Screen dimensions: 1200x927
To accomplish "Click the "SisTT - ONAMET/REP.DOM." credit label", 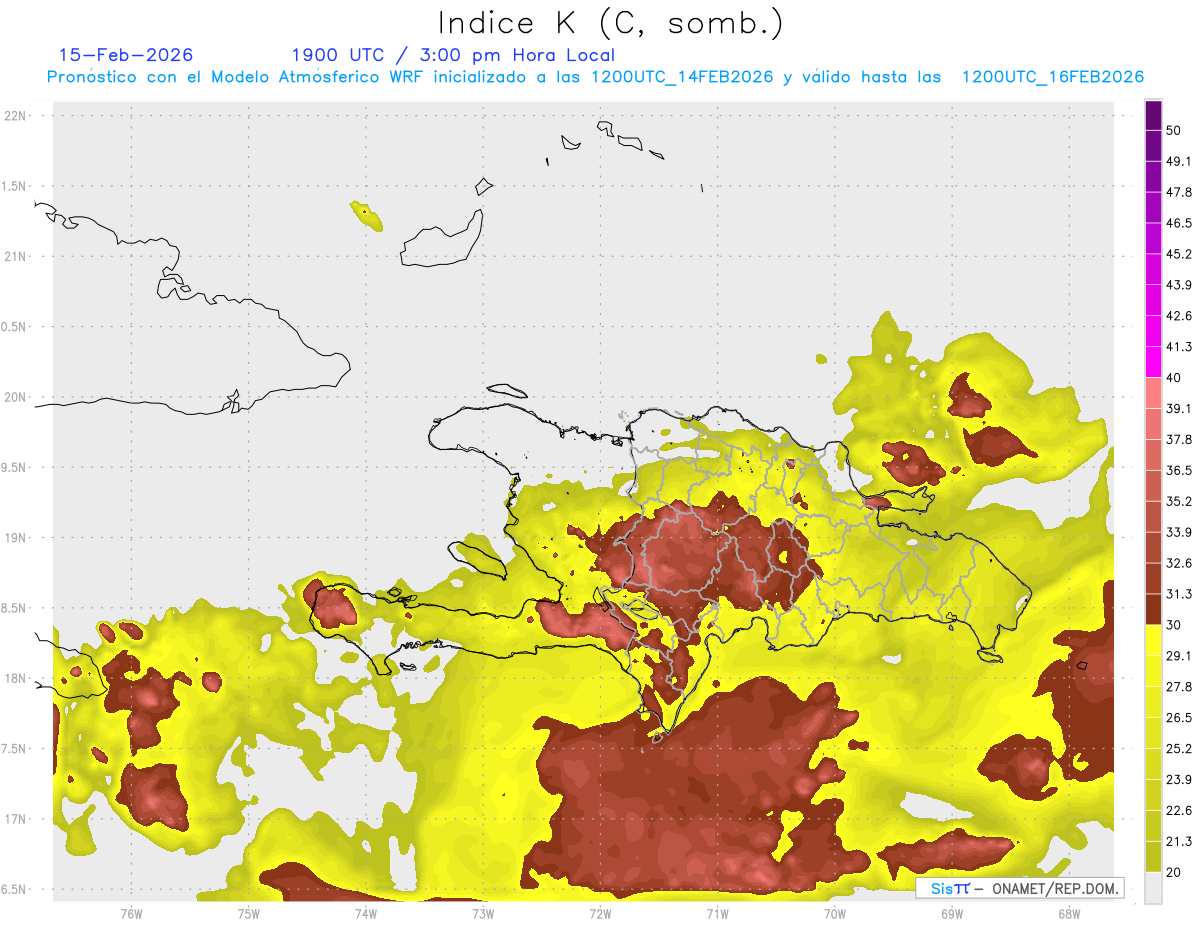I will click(1020, 888).
